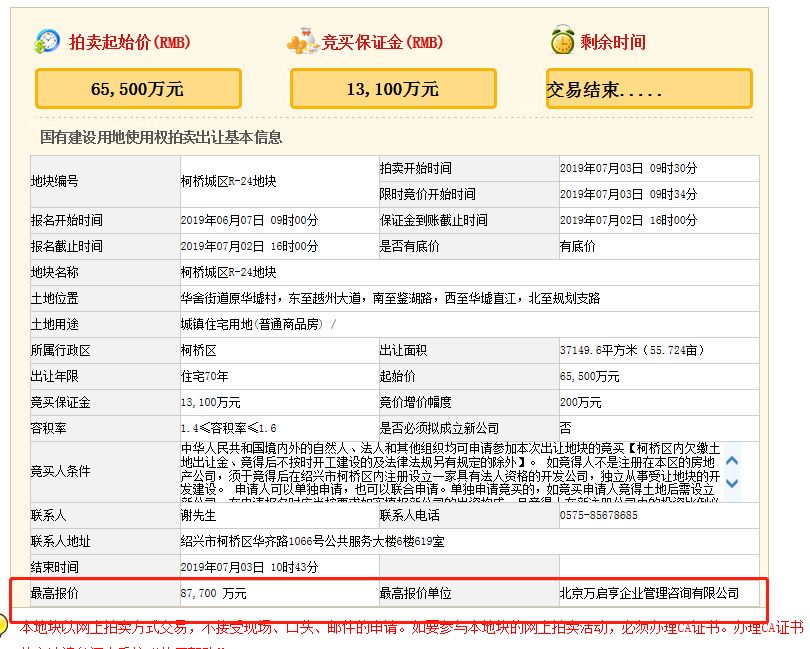This screenshot has width=810, height=649.
Task: Click the 拍卖起始价(RMB) red label
Action: [x=129, y=42]
